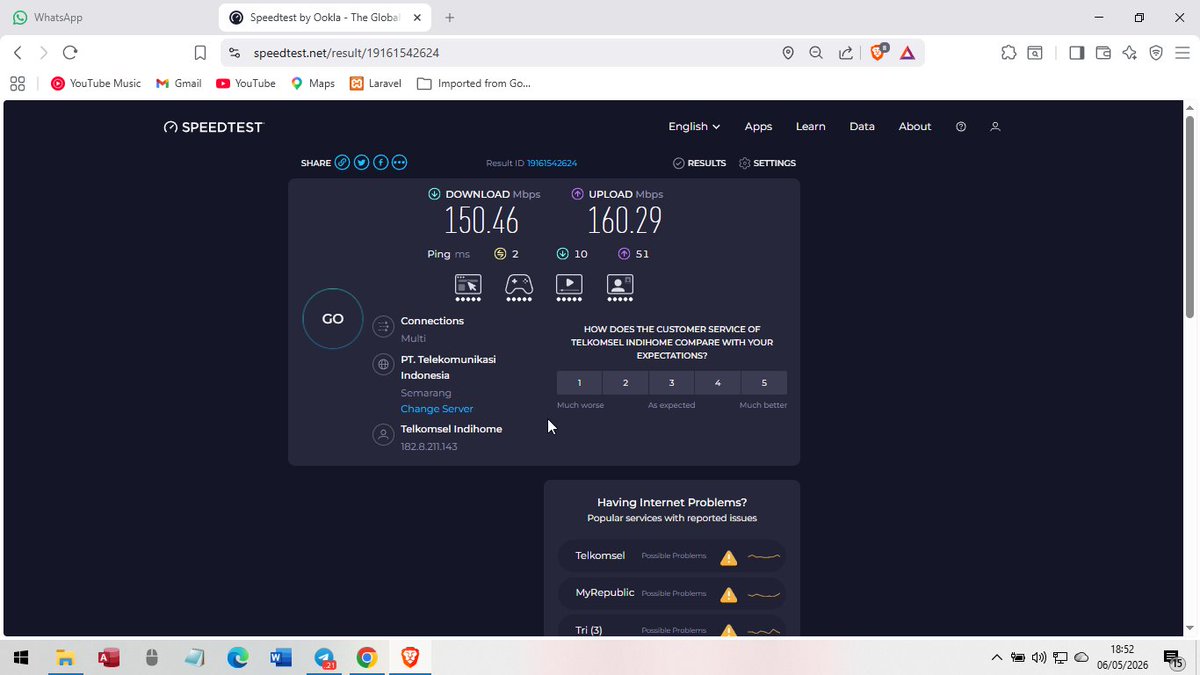Click the Telkomsel Indihome provider icon
Image resolution: width=1200 pixels, height=675 pixels.
(x=382, y=434)
